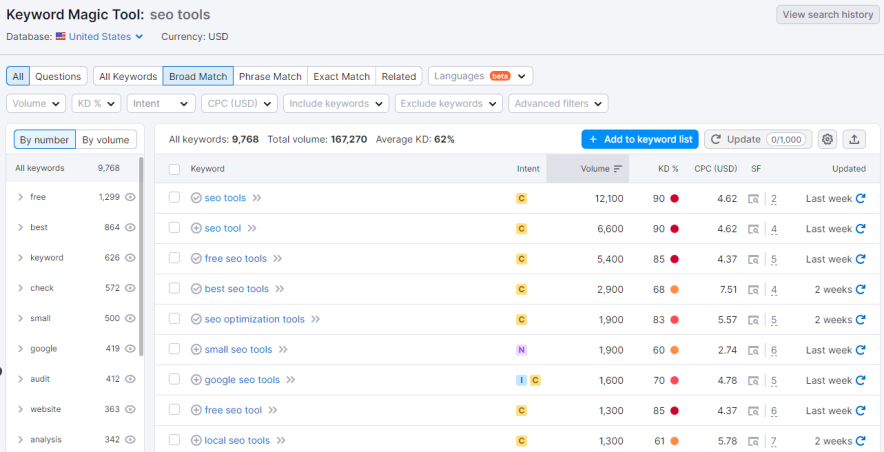The width and height of the screenshot is (884, 452).
Task: Click the Add to keyword list button
Action: 639,139
